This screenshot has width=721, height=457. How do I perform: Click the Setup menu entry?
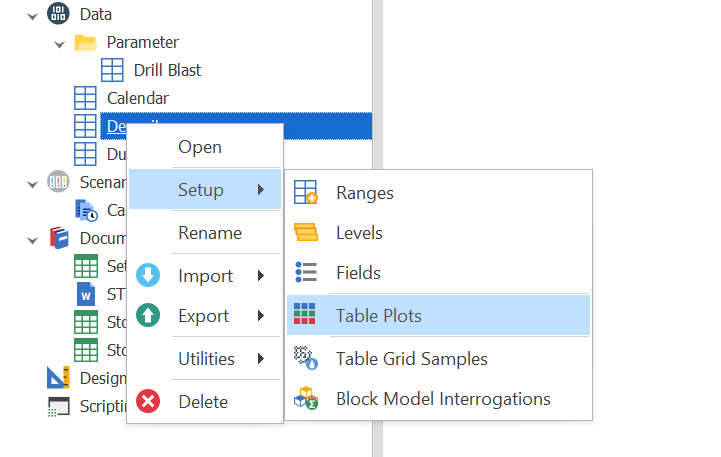(200, 190)
